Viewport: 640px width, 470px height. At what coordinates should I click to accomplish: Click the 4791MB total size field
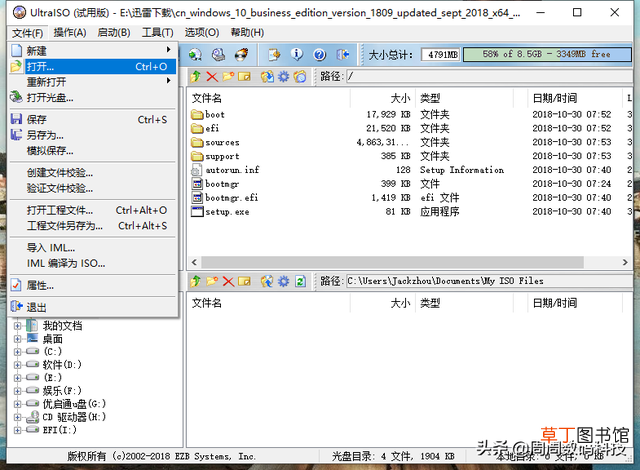pos(441,54)
